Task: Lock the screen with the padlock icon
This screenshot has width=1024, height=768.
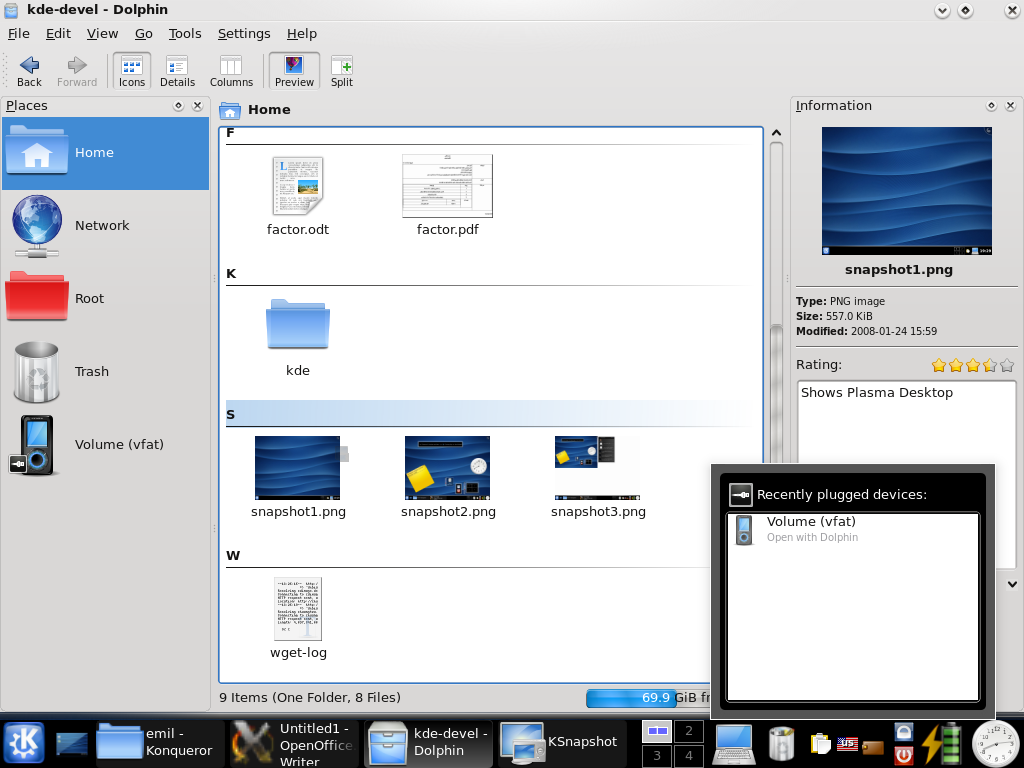Action: (903, 731)
